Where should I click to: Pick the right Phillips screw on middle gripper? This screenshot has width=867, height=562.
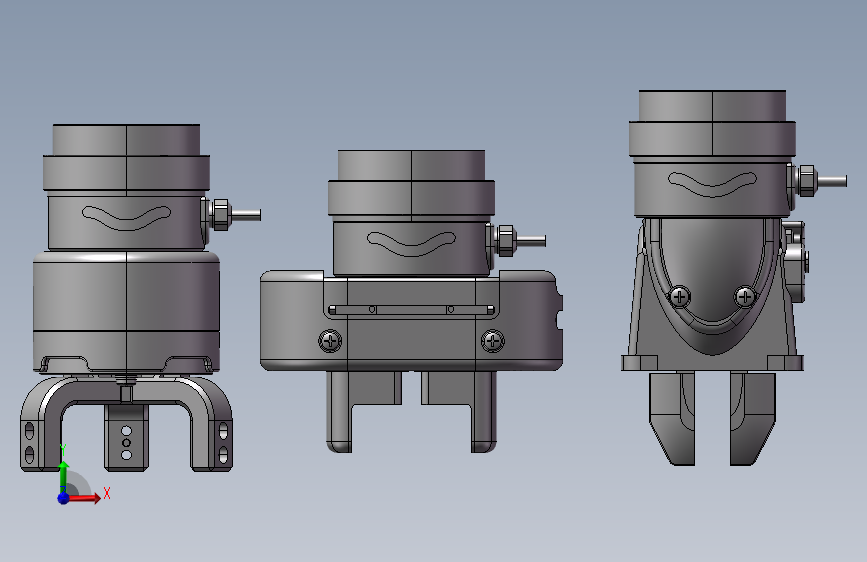[x=492, y=341]
